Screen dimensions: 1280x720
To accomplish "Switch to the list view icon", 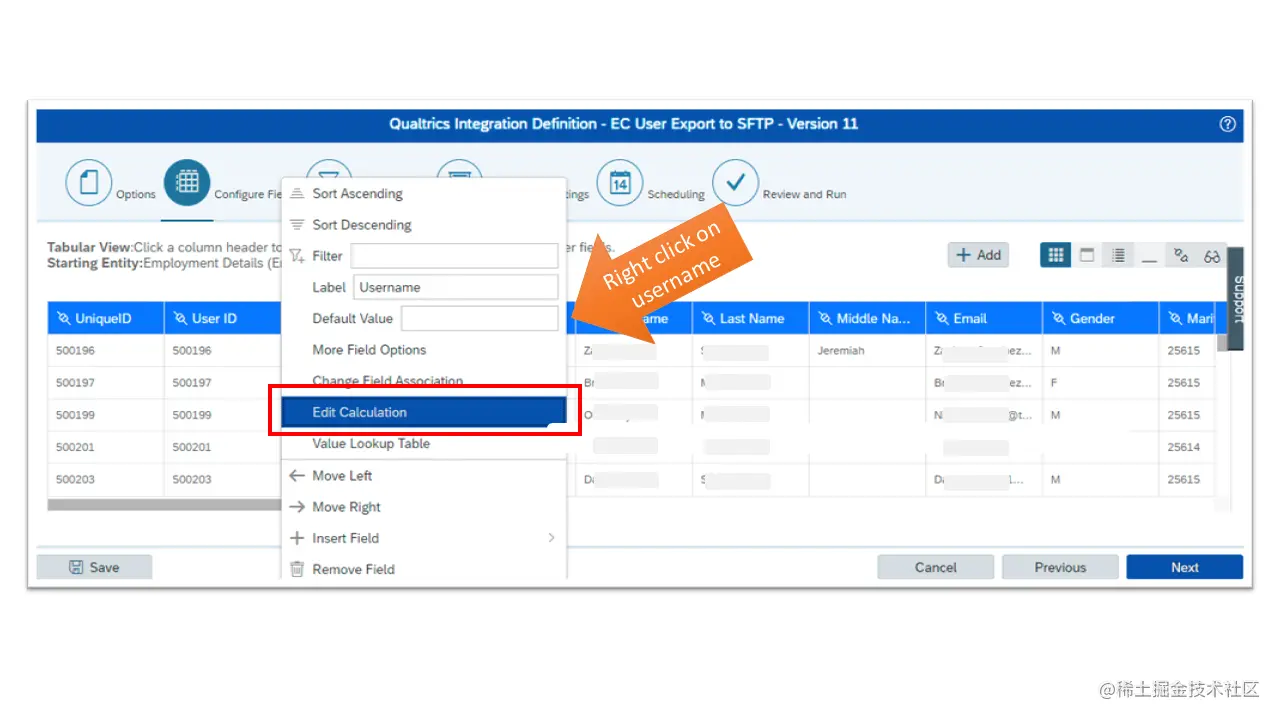I will tap(1118, 256).
